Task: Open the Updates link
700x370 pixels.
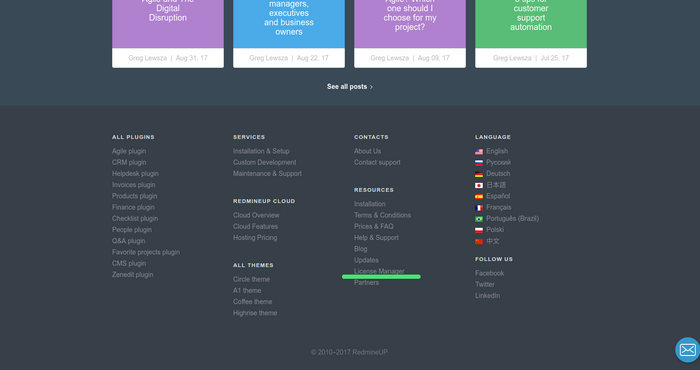Action: [x=366, y=260]
